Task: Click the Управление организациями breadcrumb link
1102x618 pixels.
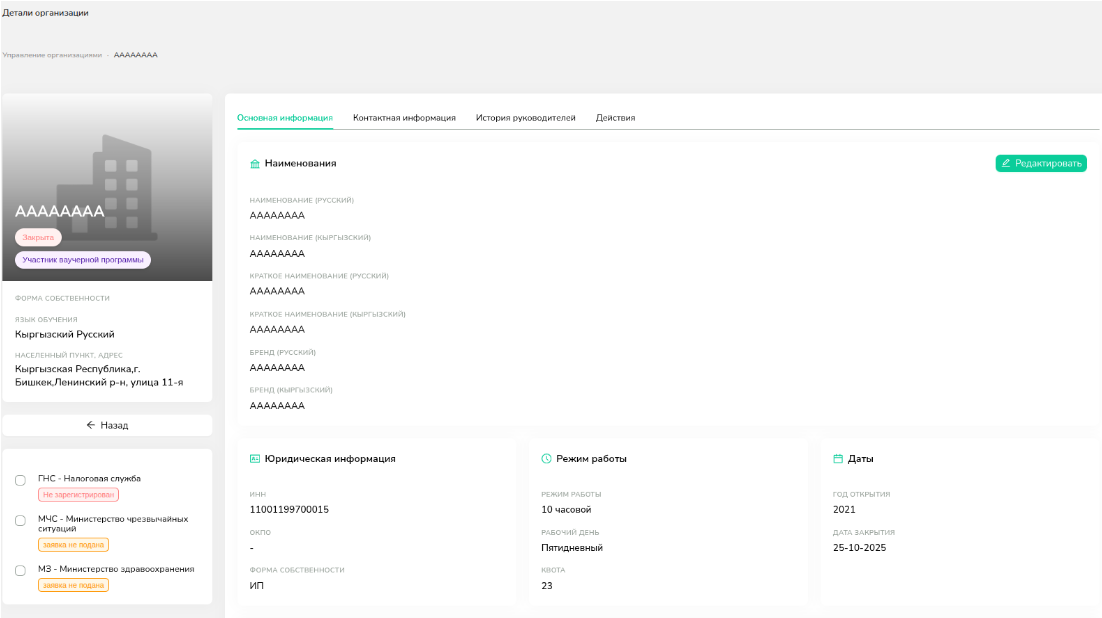Action: pyautogui.click(x=52, y=55)
